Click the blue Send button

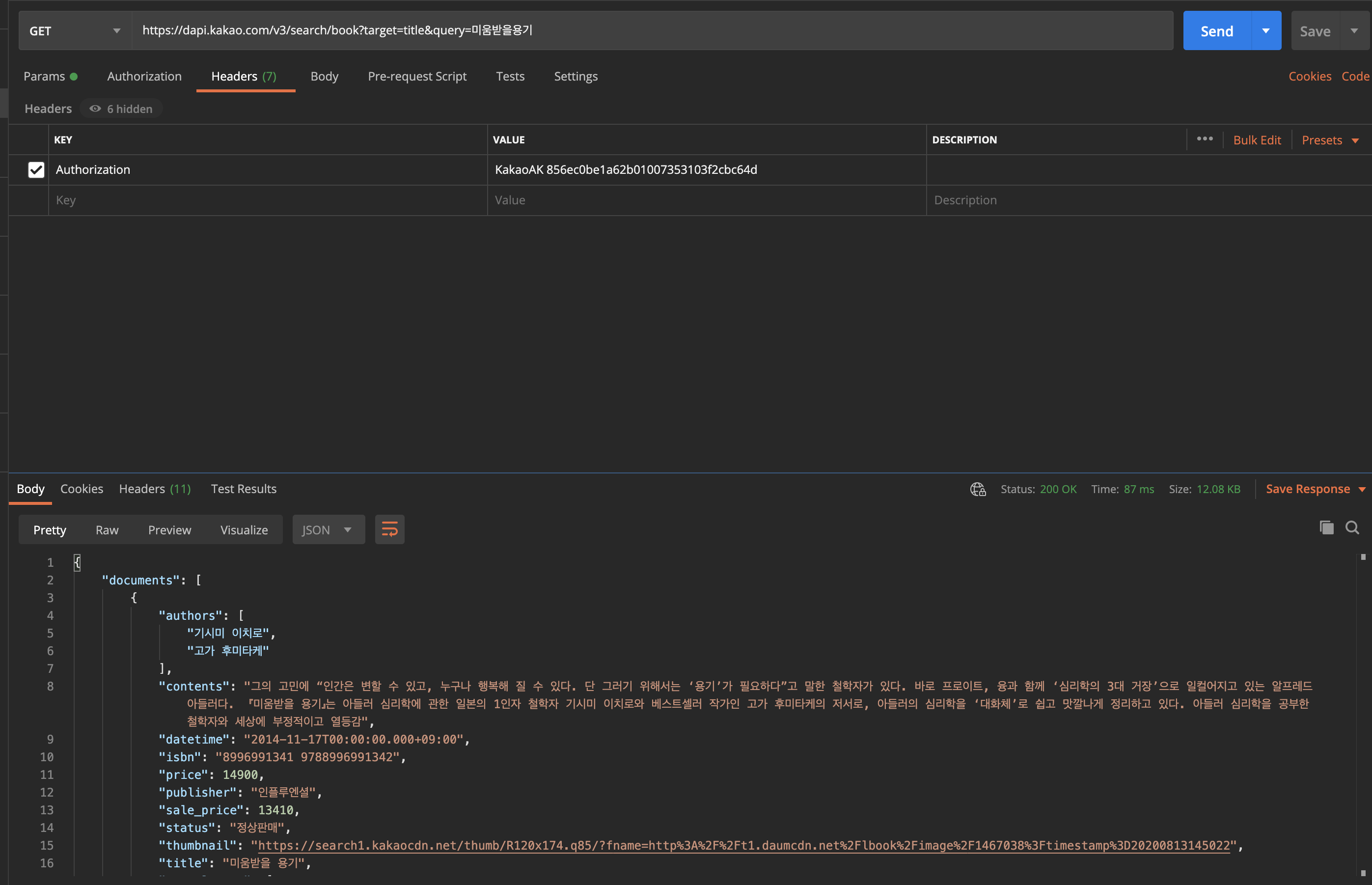point(1216,30)
